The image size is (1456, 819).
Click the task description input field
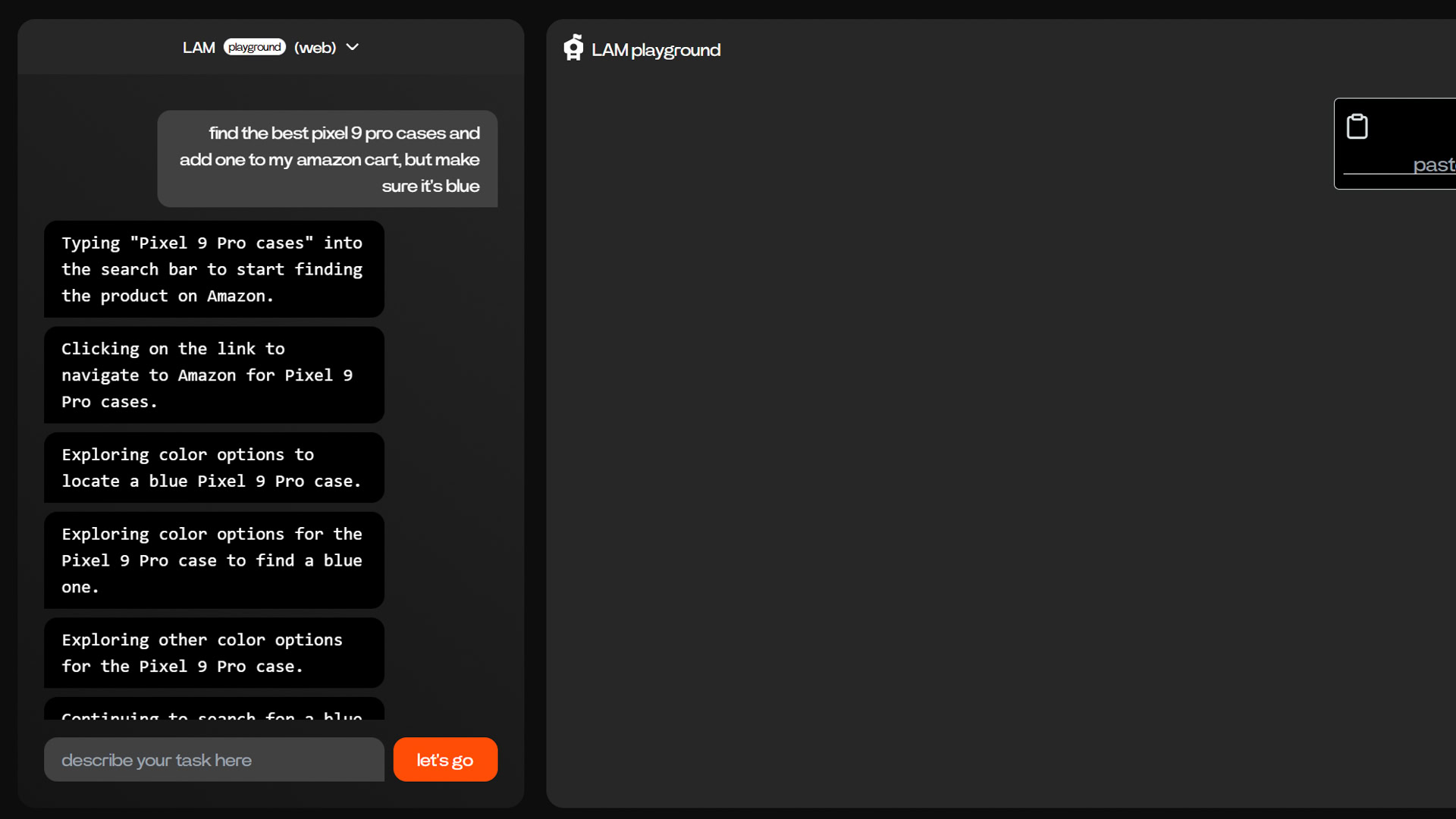click(213, 759)
